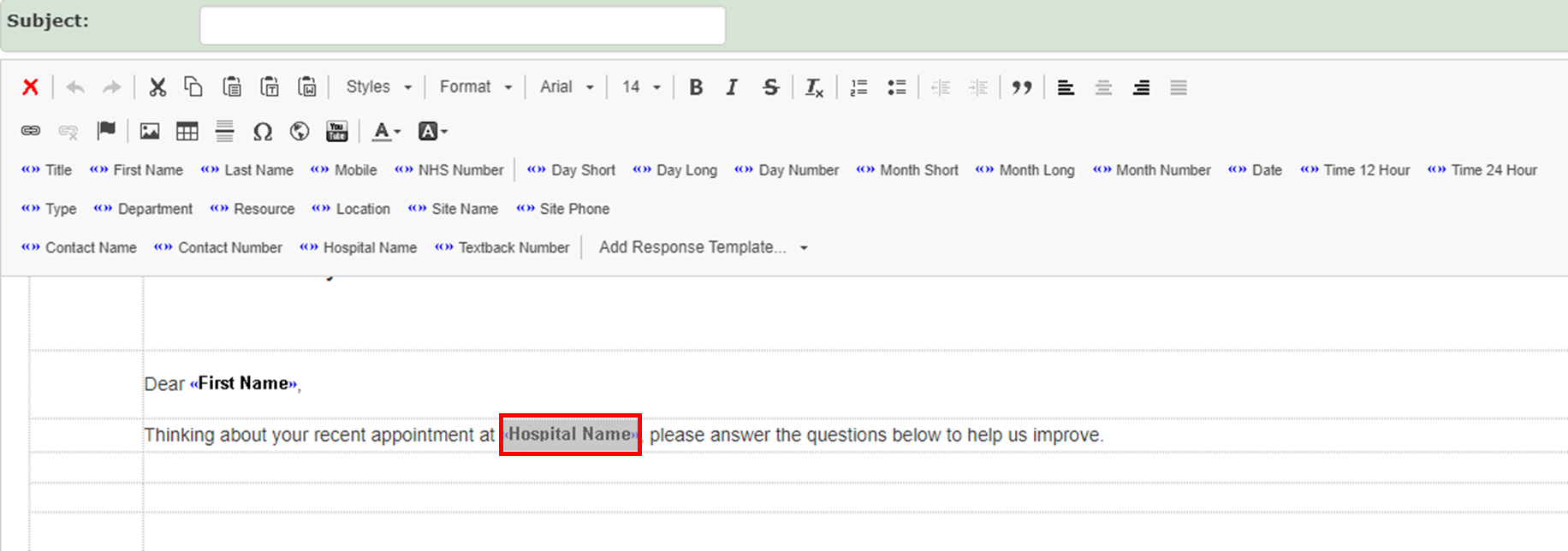The image size is (1568, 551).
Task: Toggle bold formatting
Action: (x=696, y=87)
